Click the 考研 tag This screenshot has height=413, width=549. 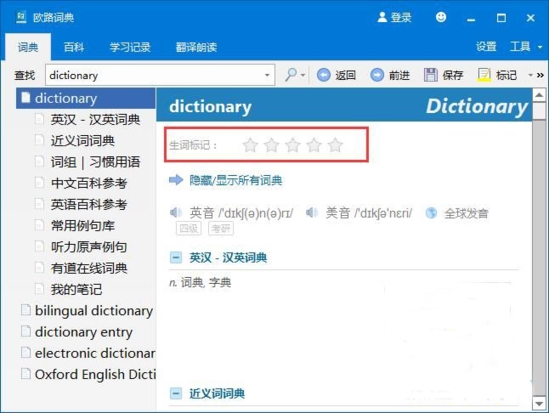click(221, 229)
